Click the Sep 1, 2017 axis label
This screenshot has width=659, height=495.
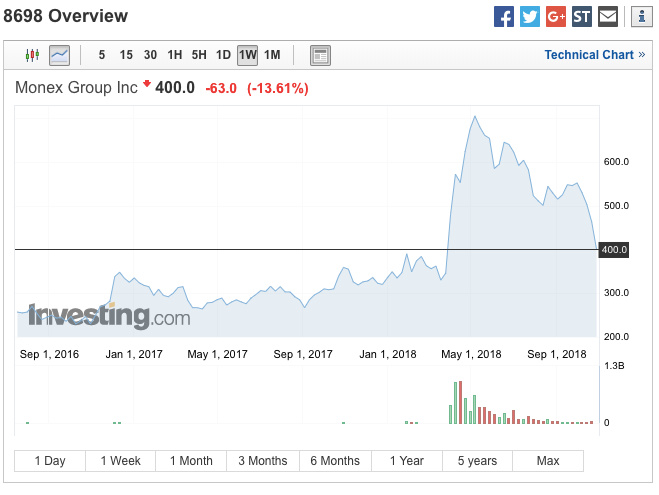(x=303, y=354)
